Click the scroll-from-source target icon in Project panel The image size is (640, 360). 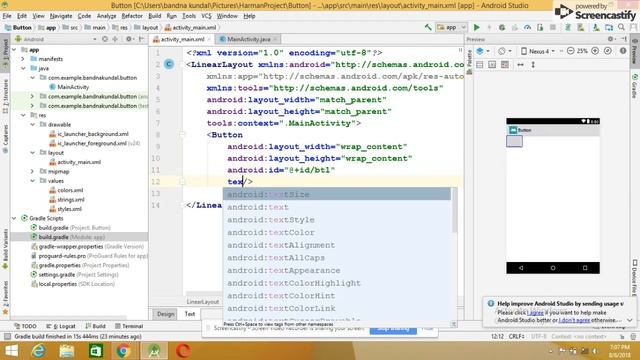[105, 39]
